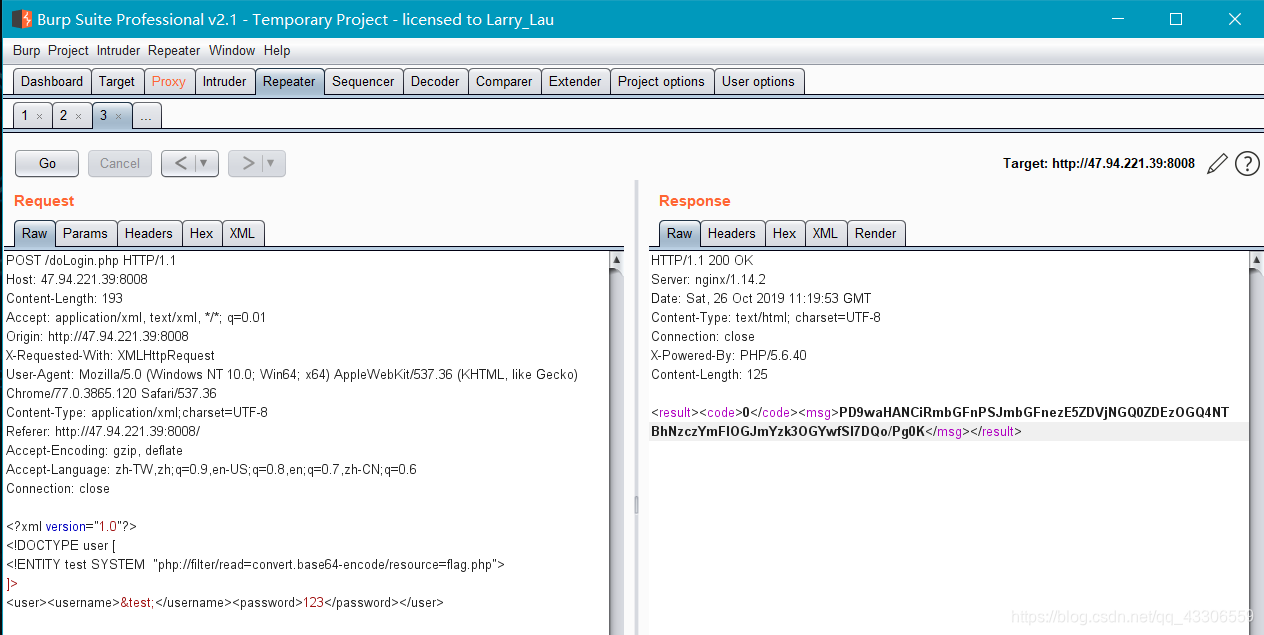
Task: Click the 'Referer: http://47.94.221.39:8008/' line
Action: (103, 431)
